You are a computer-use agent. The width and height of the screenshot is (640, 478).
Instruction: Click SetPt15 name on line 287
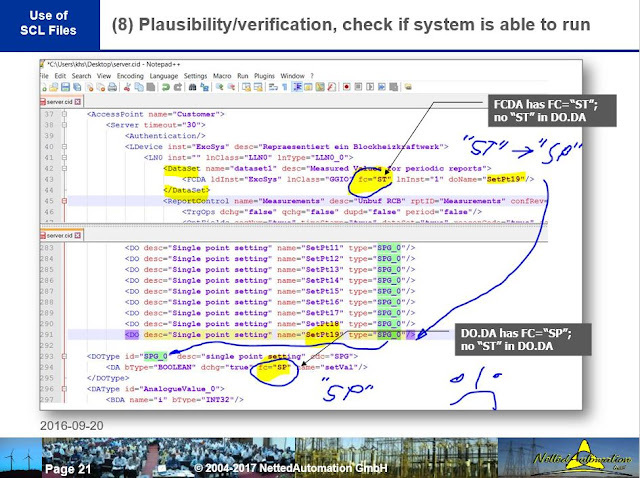(324, 291)
